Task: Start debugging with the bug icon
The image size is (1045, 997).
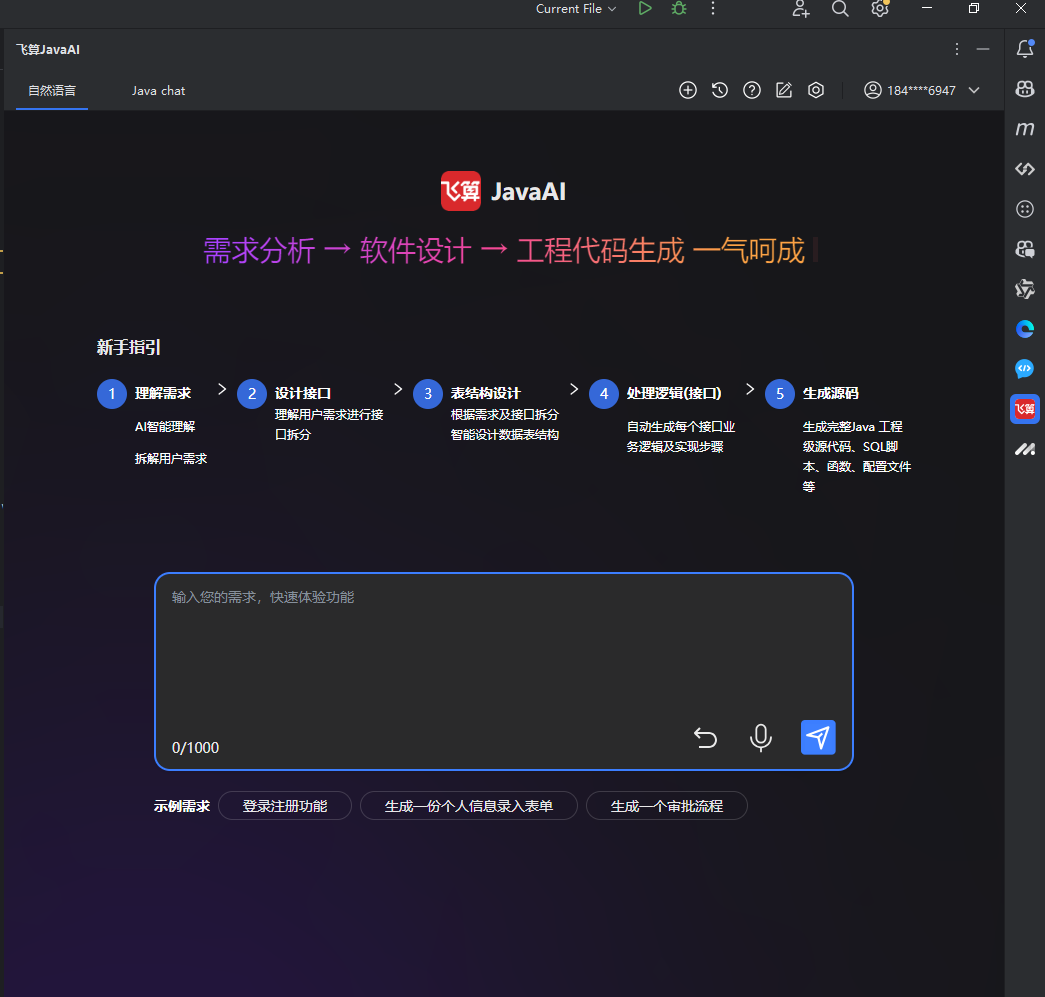Action: [x=679, y=9]
